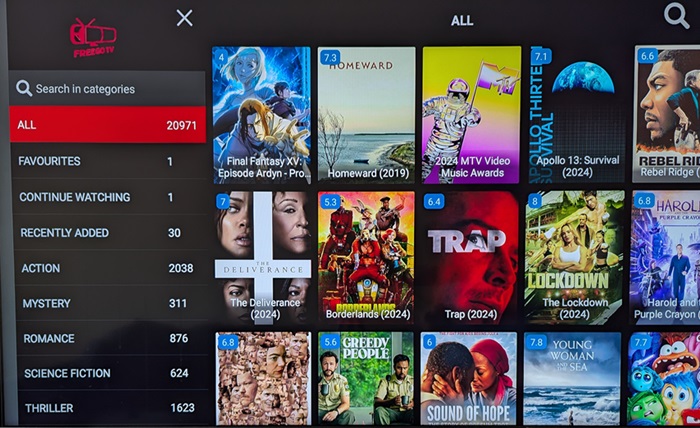Click the 6 rating badge on Sound of Hope

pyautogui.click(x=429, y=342)
